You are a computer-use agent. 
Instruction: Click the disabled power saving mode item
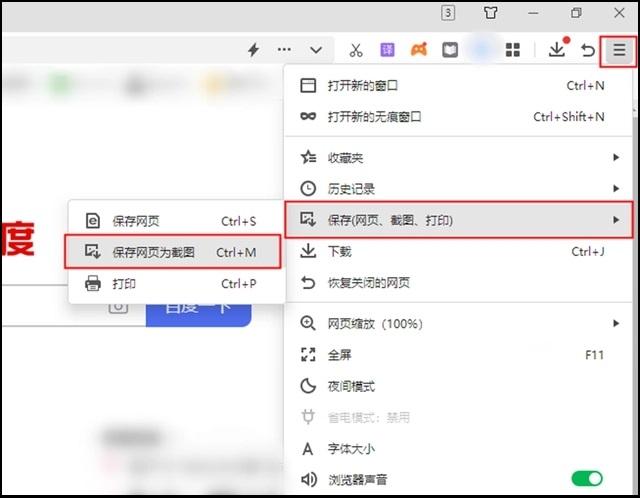click(458, 417)
